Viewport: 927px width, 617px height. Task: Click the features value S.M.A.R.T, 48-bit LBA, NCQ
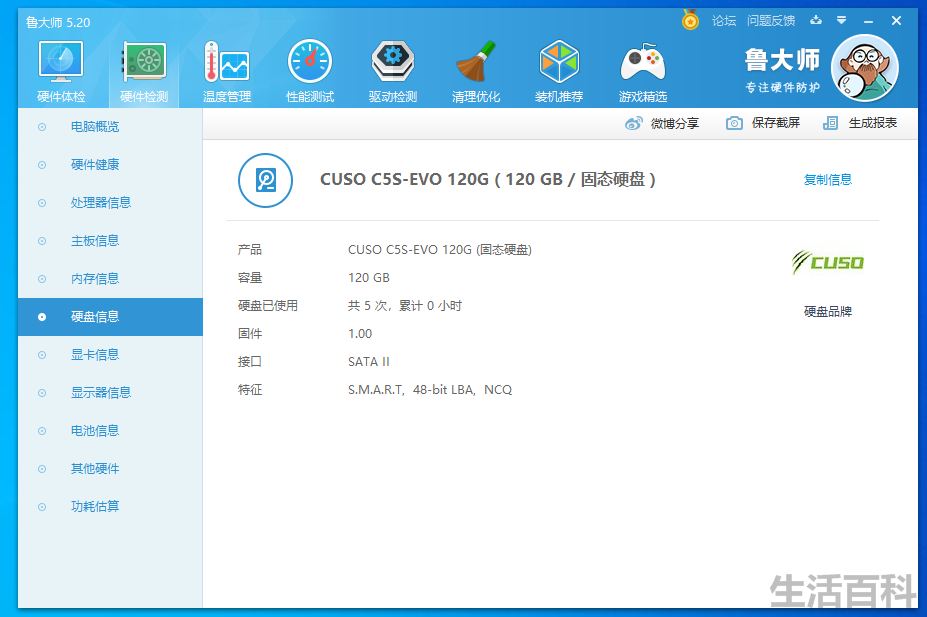click(x=430, y=389)
